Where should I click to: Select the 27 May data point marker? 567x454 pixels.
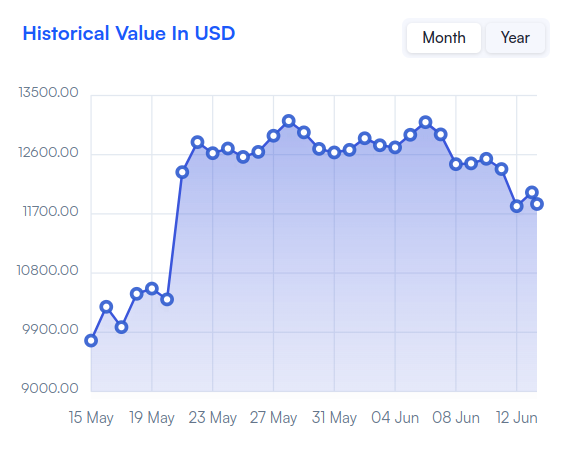pos(273,136)
